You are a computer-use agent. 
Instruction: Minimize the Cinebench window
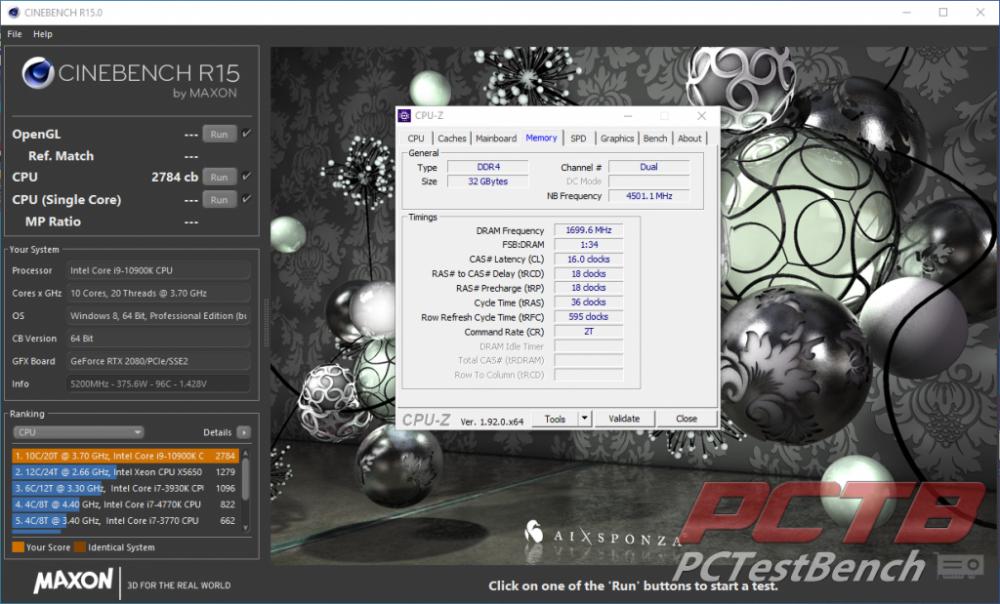pos(906,12)
